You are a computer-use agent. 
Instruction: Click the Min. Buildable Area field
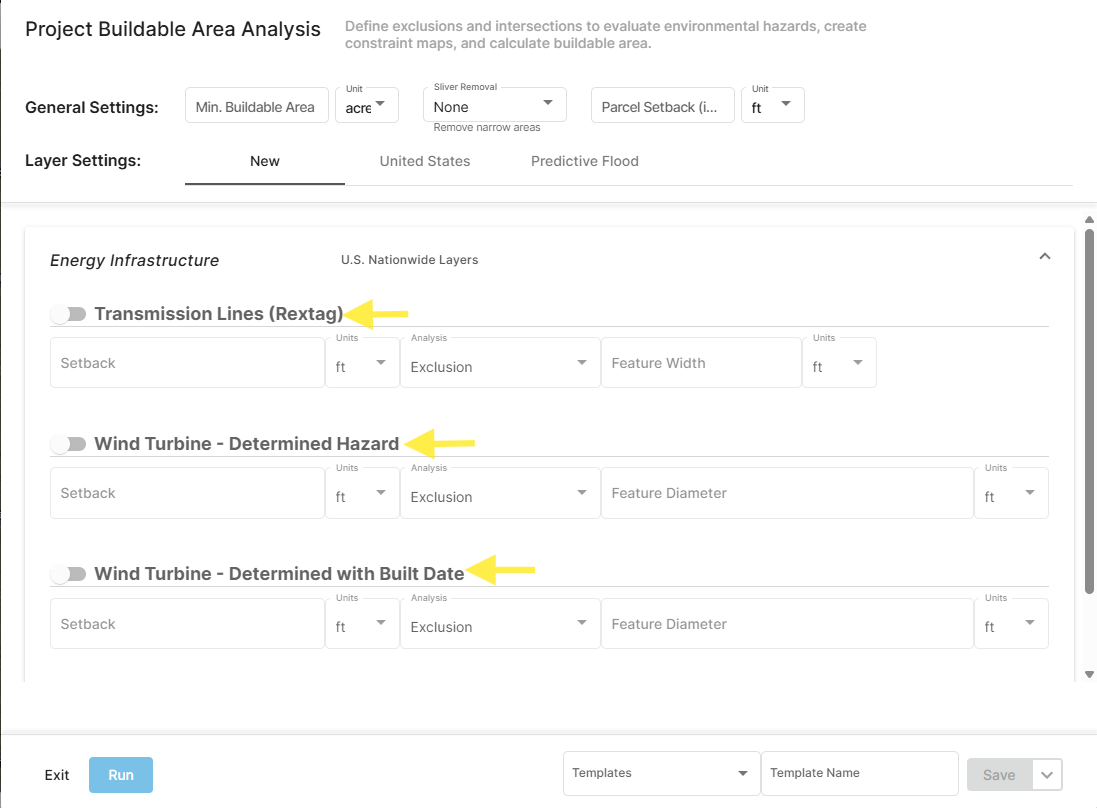256,104
